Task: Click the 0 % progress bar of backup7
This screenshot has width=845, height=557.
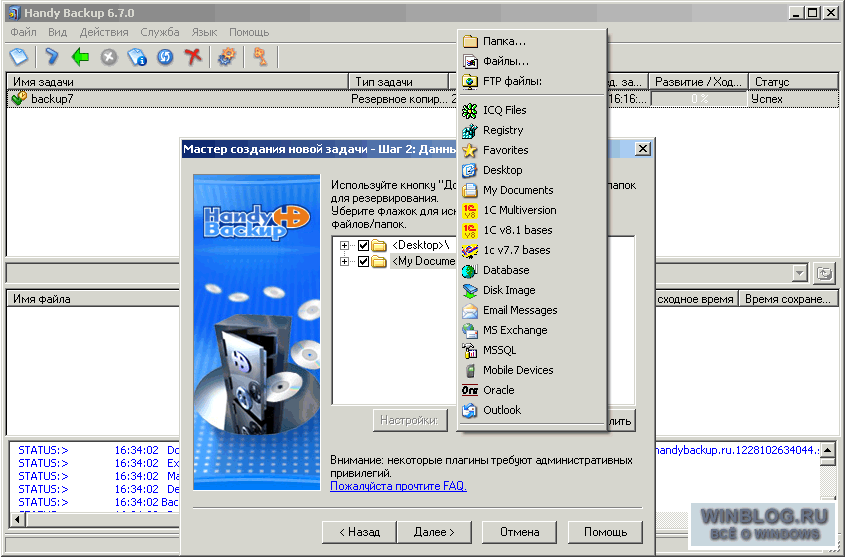Action: (x=699, y=99)
